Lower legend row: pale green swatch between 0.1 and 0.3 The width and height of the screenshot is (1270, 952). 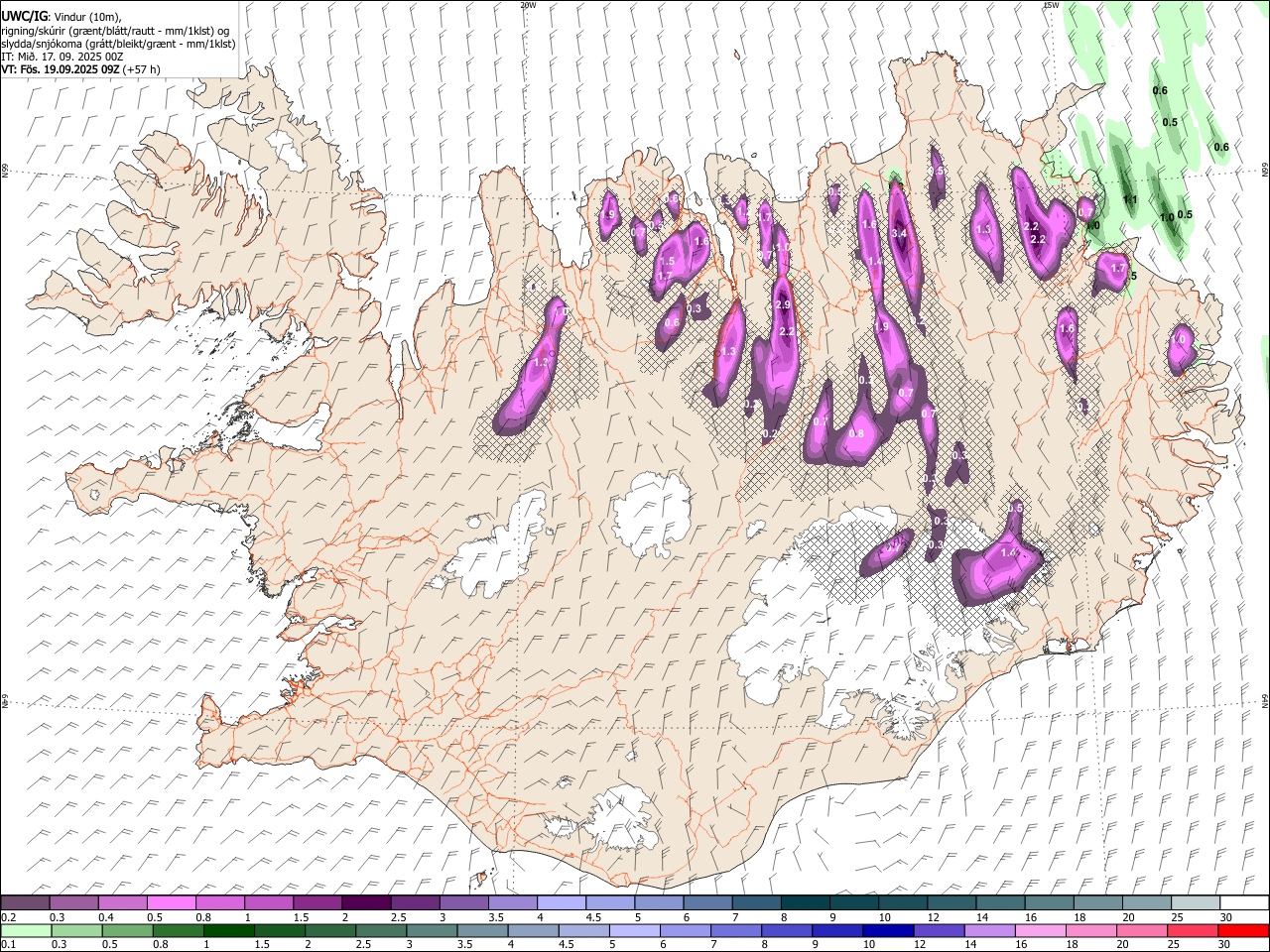coord(25,930)
